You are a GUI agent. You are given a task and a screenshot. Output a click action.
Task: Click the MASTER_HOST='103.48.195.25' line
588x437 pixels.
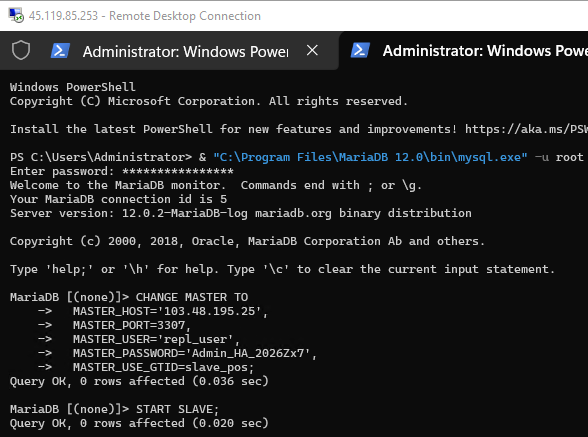[x=170, y=311]
